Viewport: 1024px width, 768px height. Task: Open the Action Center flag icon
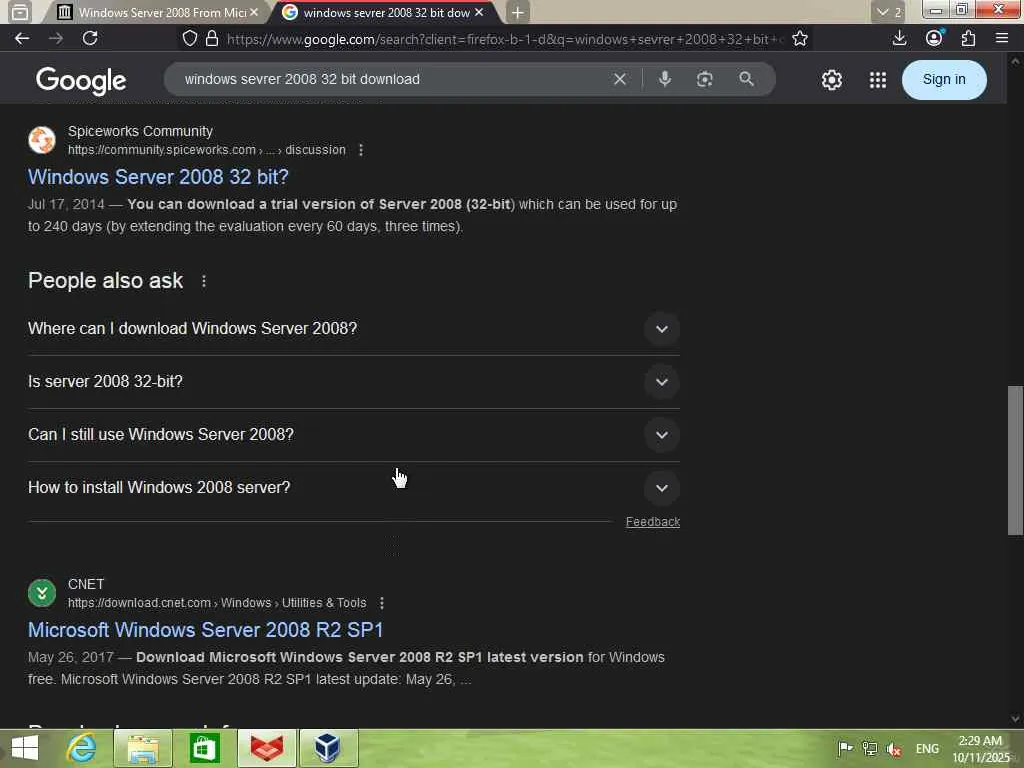845,748
